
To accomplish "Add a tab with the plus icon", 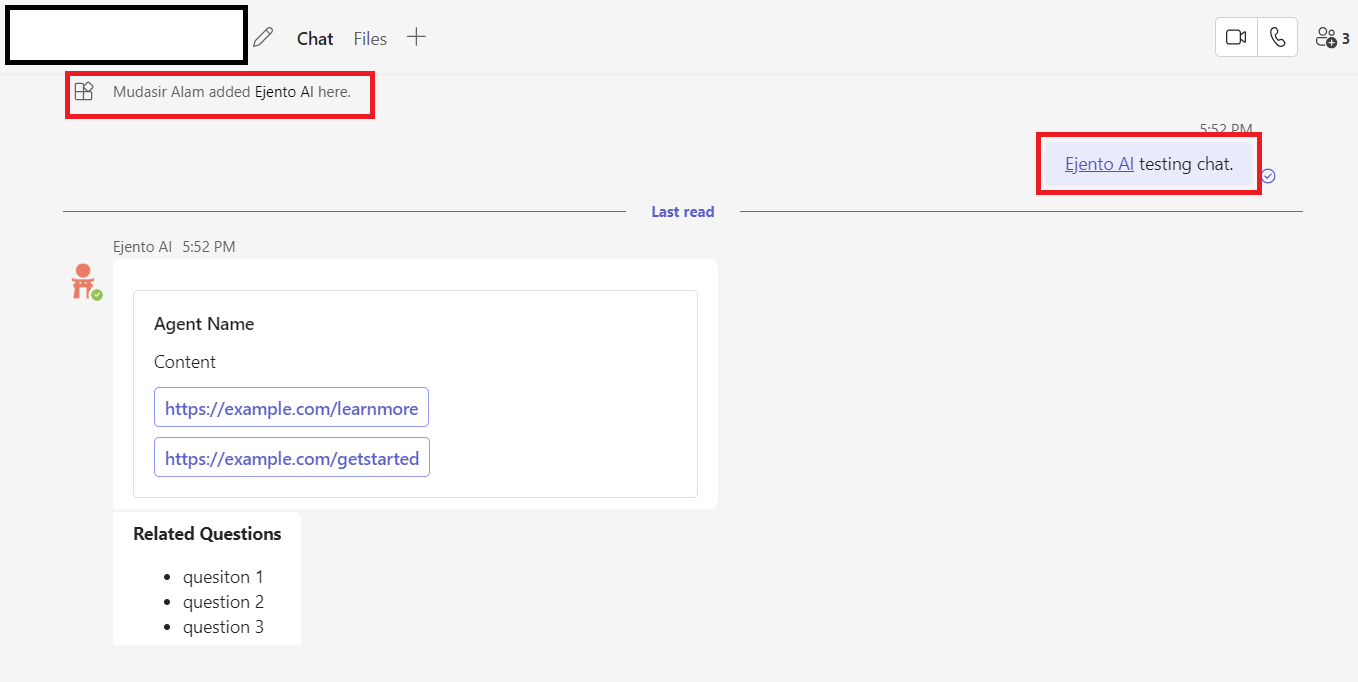I will [x=416, y=37].
